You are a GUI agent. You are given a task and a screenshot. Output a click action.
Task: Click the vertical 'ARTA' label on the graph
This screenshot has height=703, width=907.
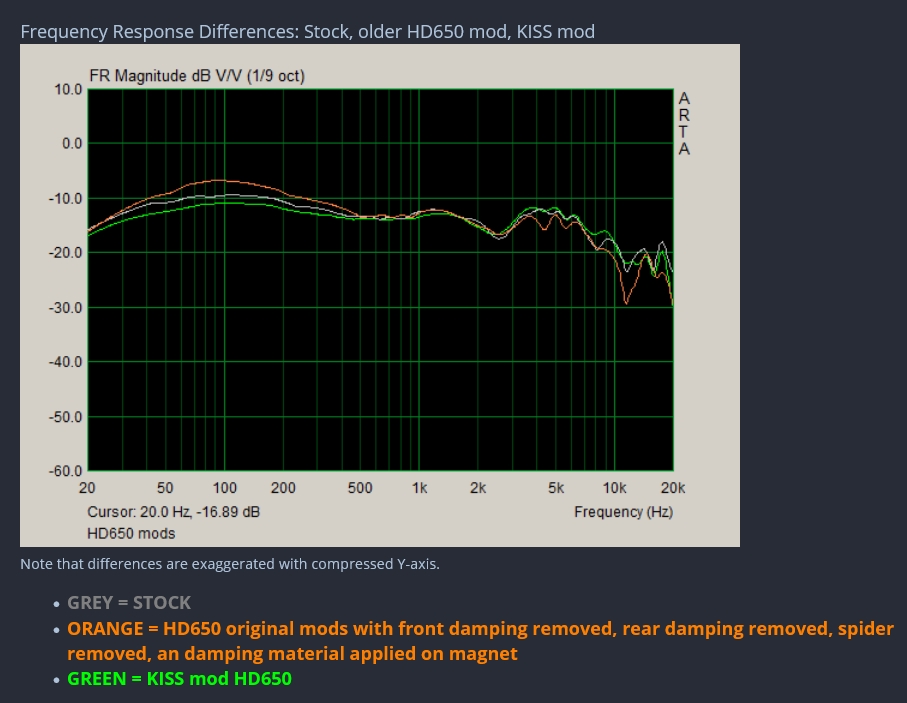point(684,124)
